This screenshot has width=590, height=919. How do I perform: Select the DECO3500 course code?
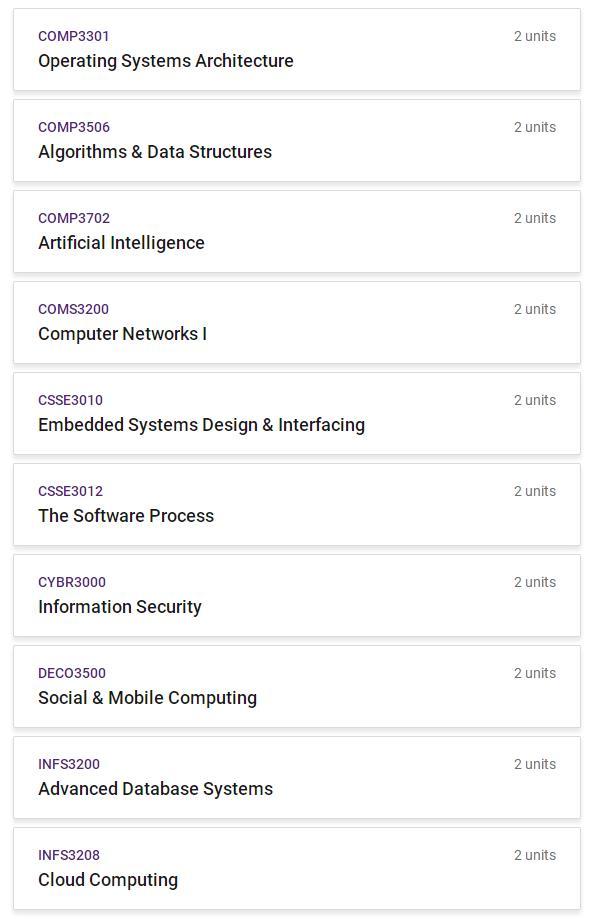tap(72, 673)
